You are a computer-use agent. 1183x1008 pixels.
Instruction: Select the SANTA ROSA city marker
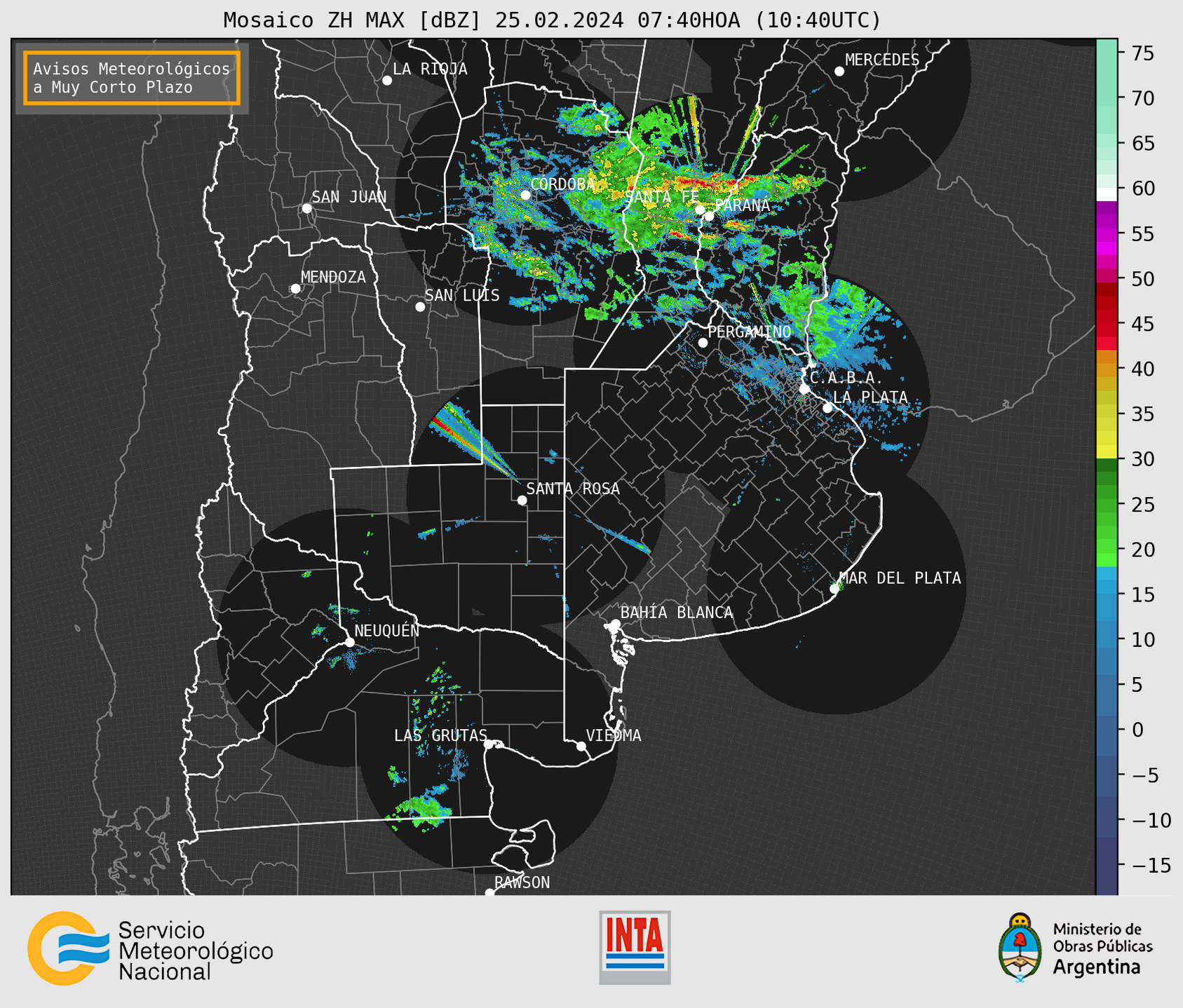click(522, 500)
